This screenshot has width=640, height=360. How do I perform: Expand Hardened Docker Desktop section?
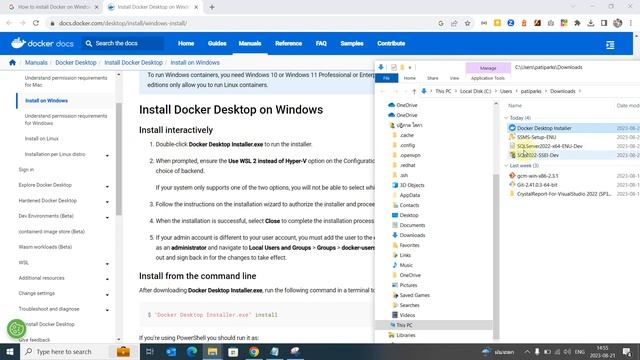coord(107,202)
